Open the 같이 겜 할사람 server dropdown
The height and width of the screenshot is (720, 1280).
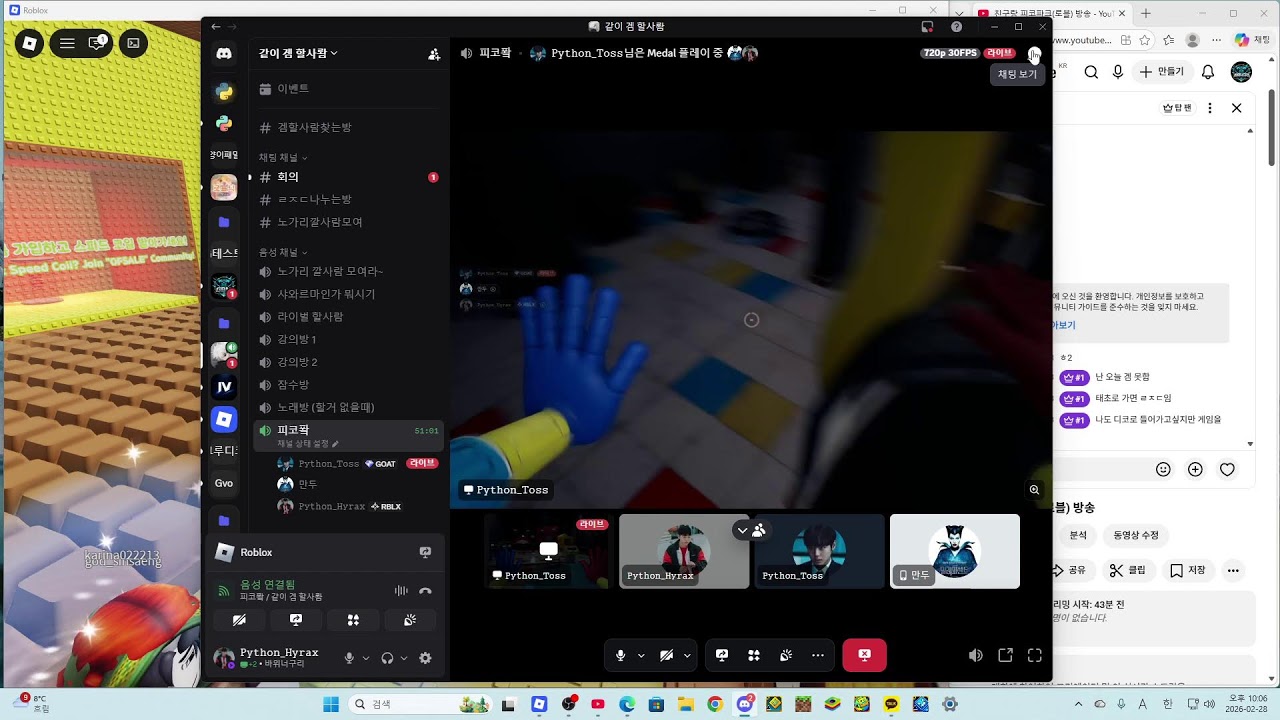(298, 54)
